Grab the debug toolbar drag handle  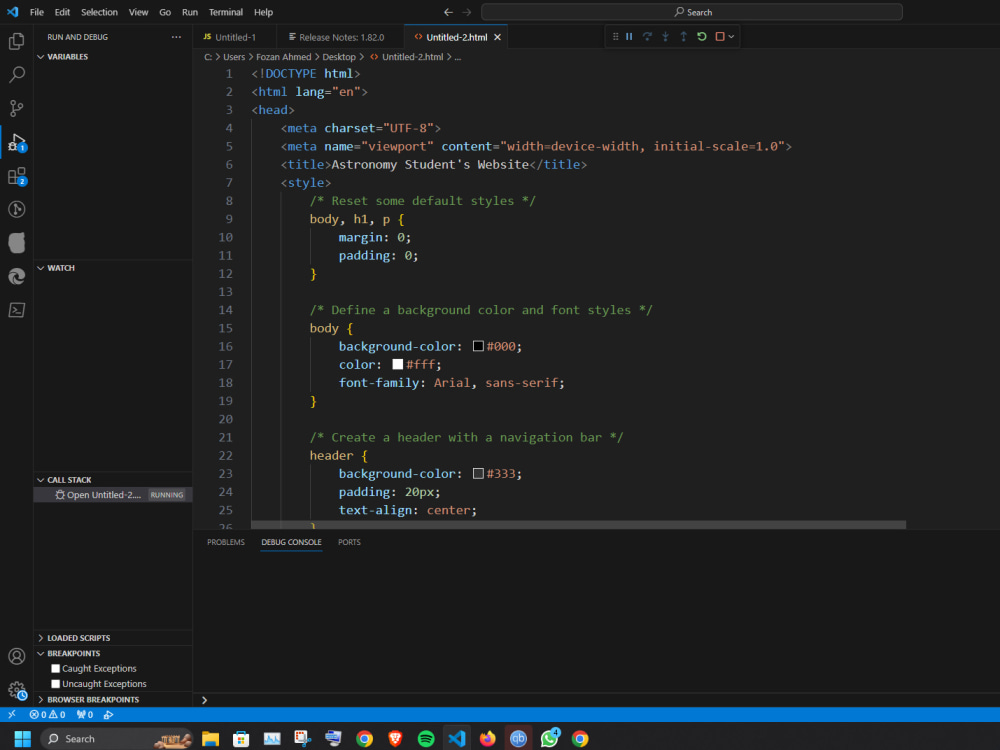point(615,36)
